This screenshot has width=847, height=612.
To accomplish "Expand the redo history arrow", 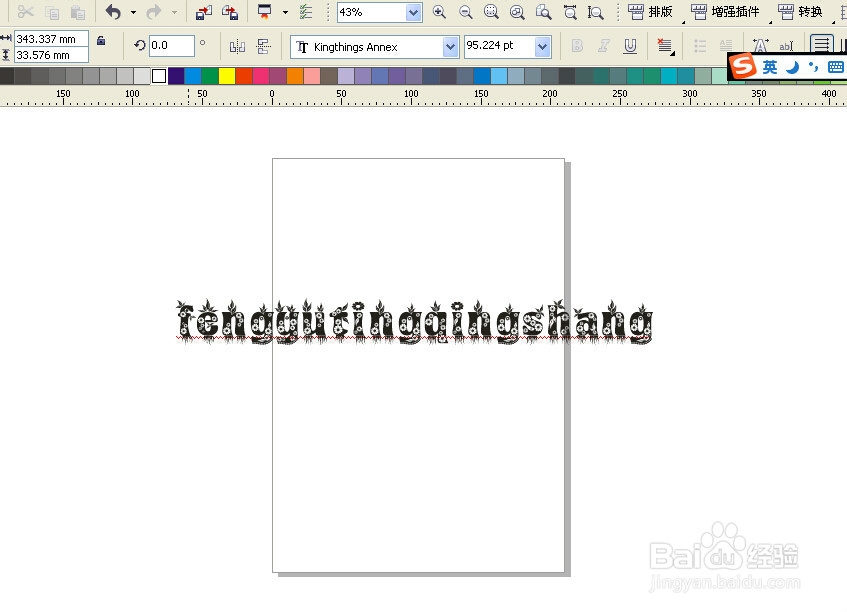I will pos(174,12).
